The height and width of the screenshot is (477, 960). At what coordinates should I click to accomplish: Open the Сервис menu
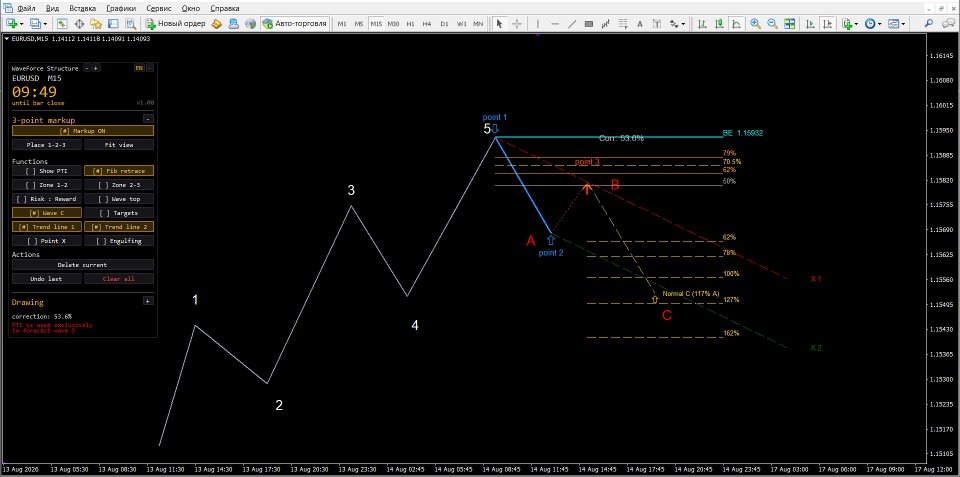click(159, 9)
